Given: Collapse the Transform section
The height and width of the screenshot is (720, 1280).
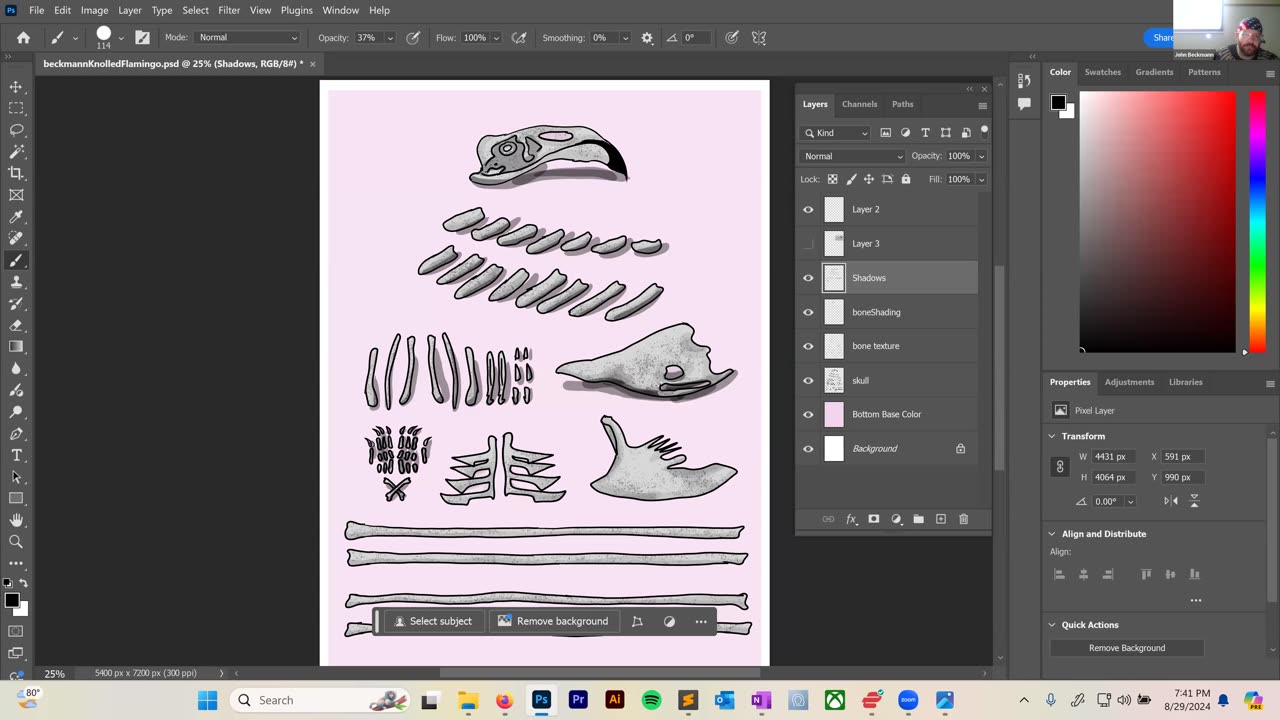Looking at the screenshot, I should pyautogui.click(x=1052, y=436).
